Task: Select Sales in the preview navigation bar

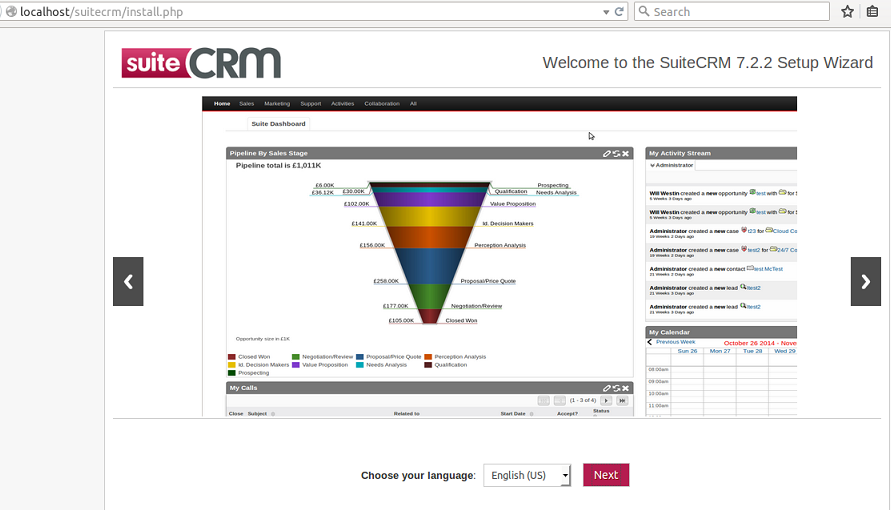Action: pos(247,103)
